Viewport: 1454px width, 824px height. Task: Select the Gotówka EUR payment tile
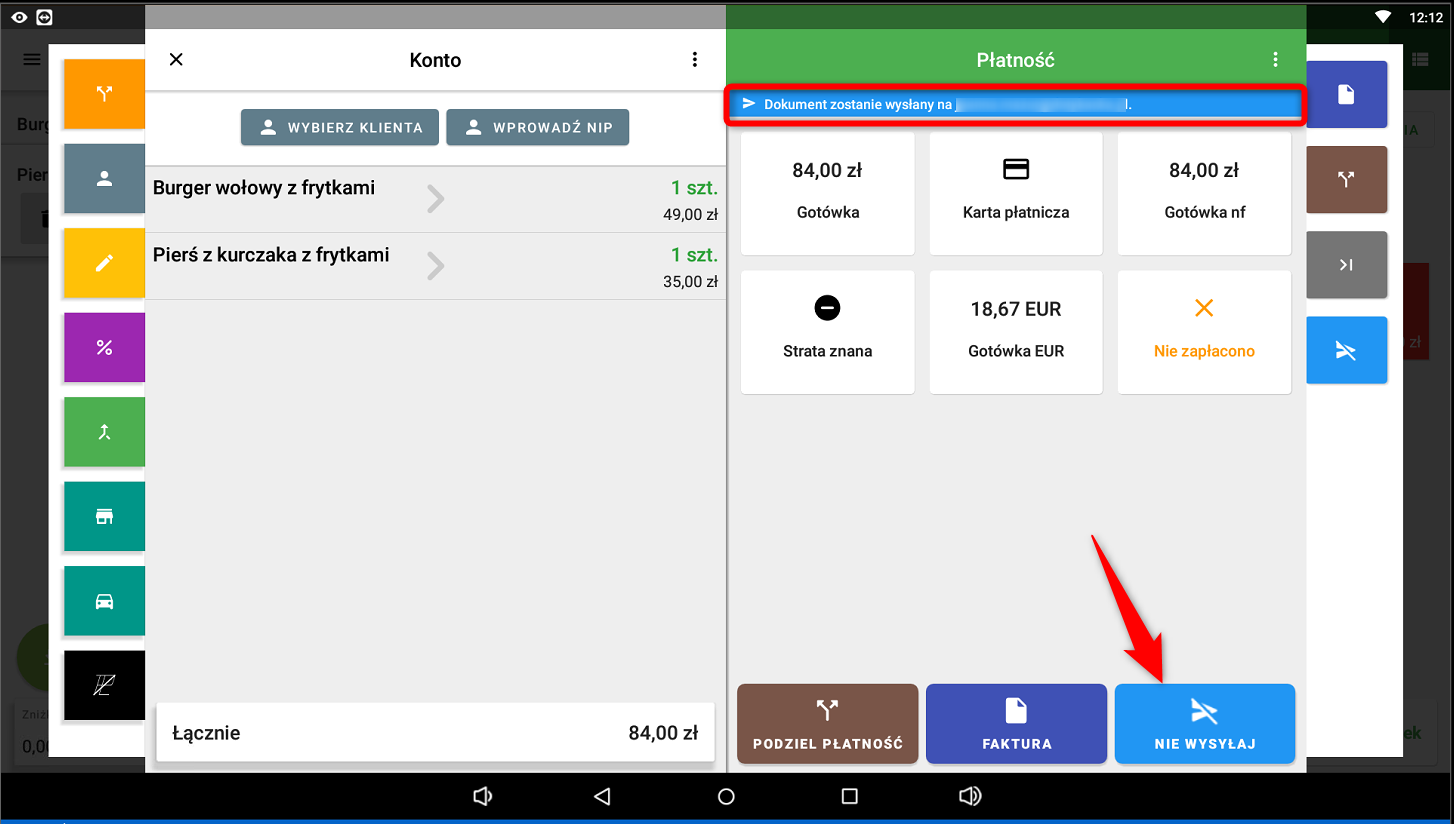coord(1016,331)
